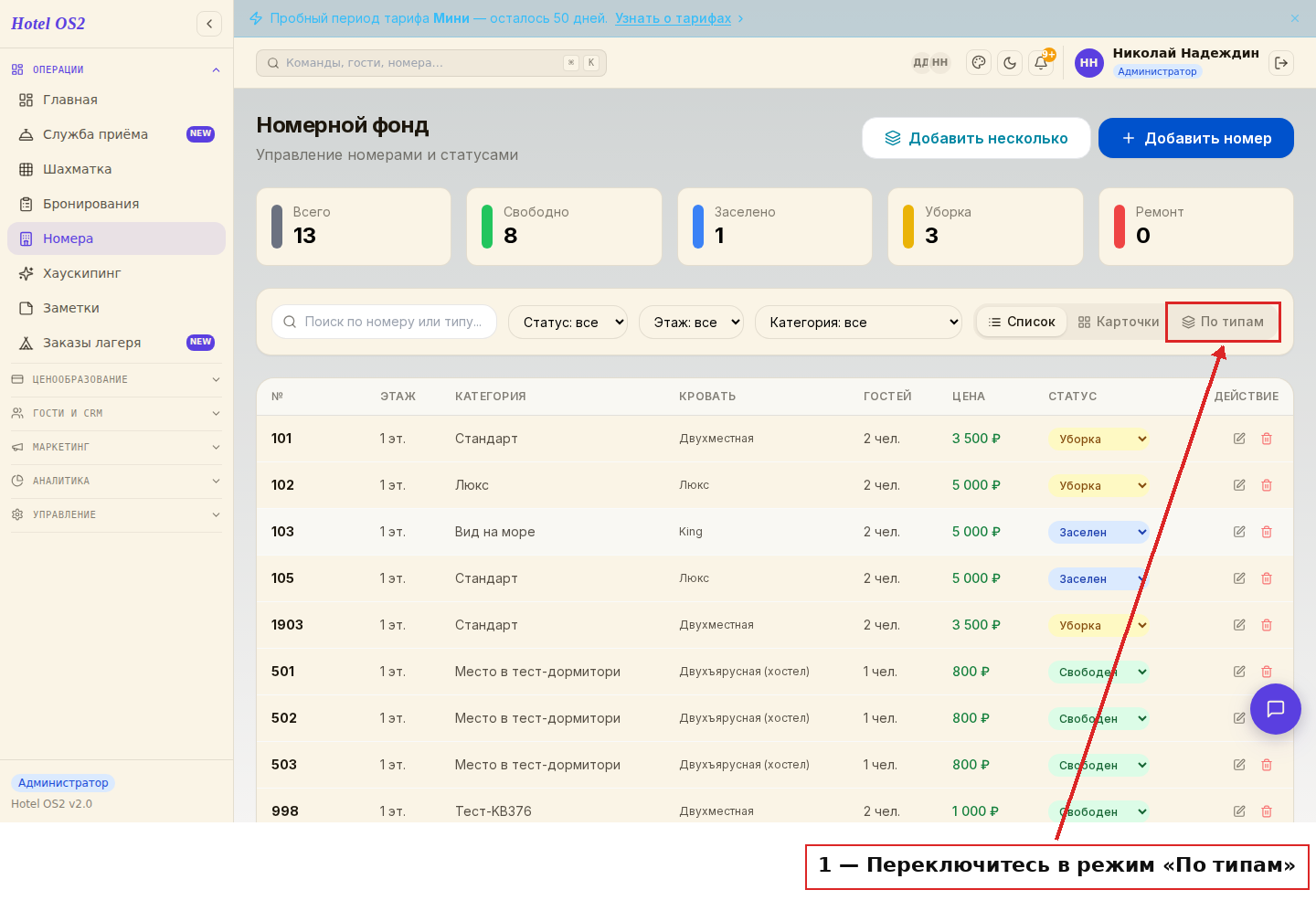Screen dimensions: 1316x911
Task: Open the Статус: все filter dropdown
Action: tap(568, 322)
